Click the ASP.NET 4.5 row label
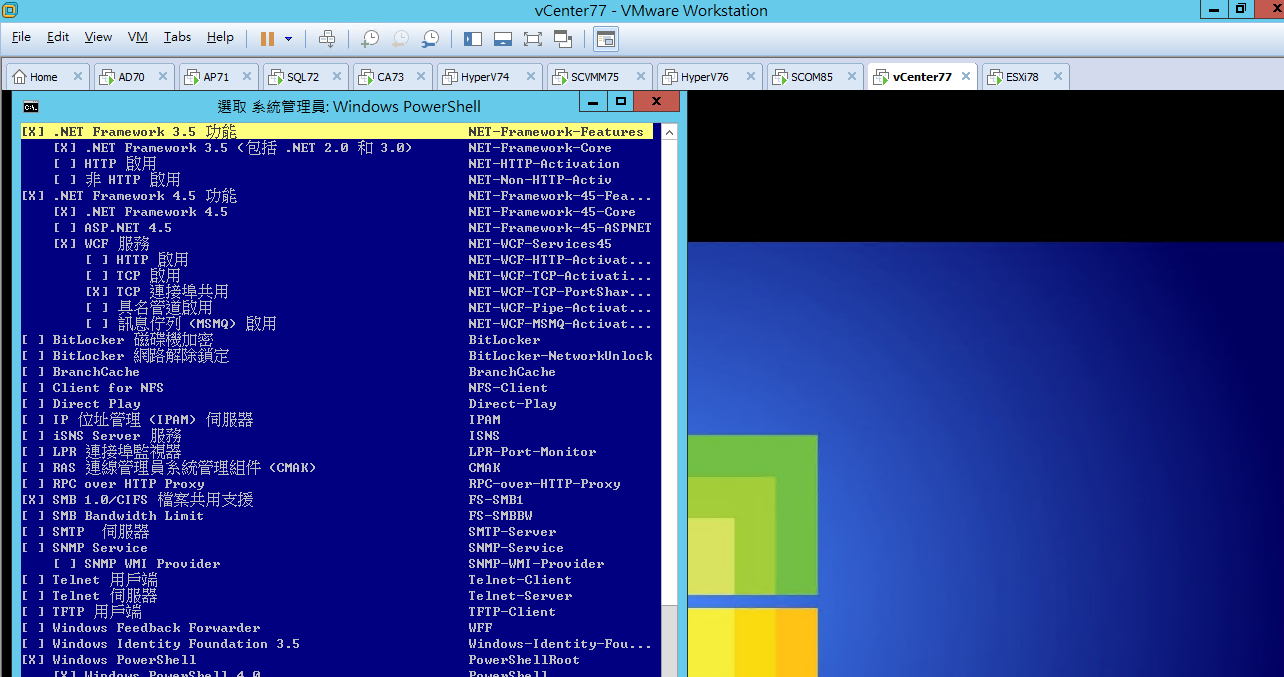The height and width of the screenshot is (677, 1284). [x=128, y=228]
